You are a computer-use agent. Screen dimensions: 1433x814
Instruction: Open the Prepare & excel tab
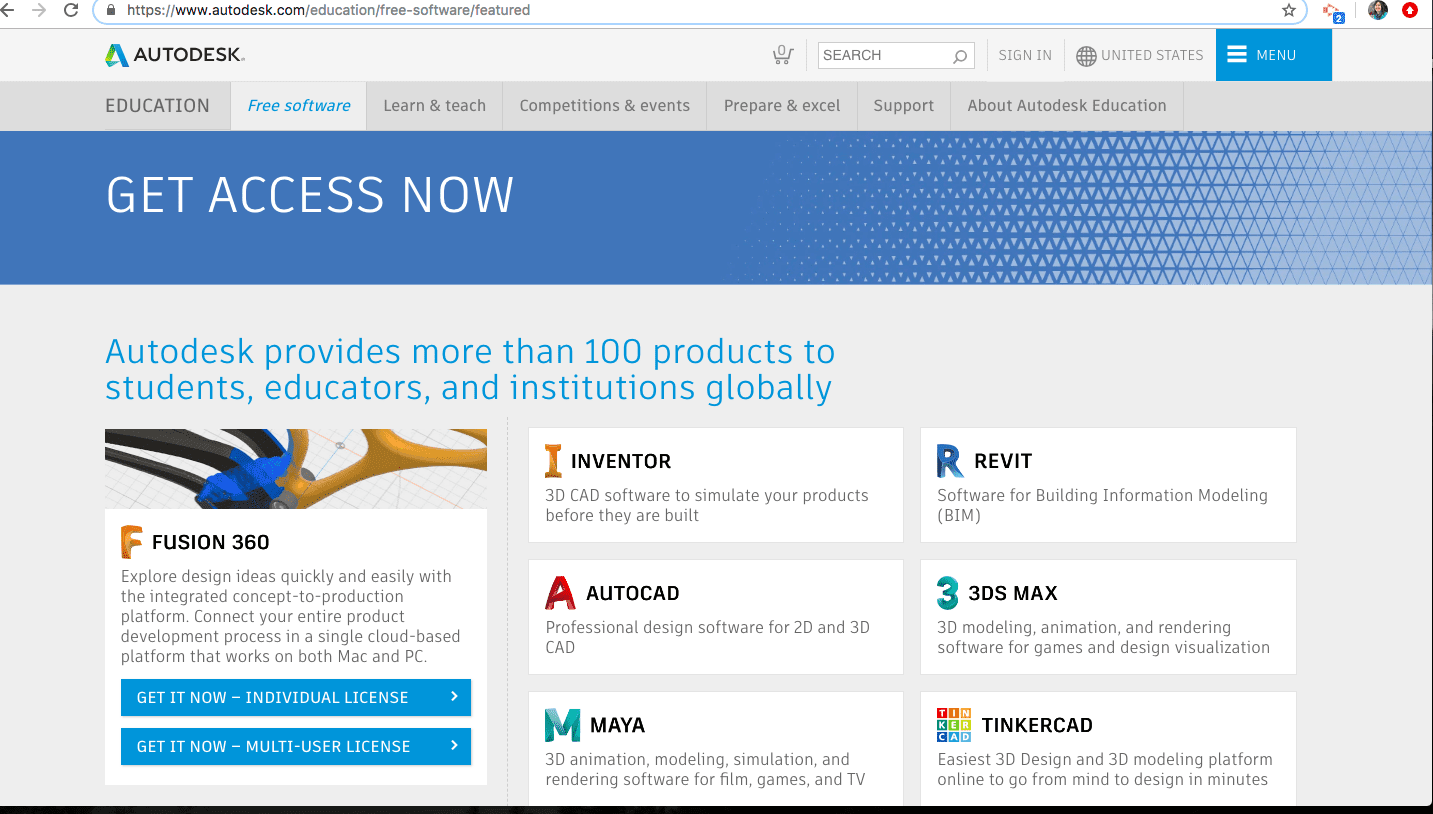[782, 106]
